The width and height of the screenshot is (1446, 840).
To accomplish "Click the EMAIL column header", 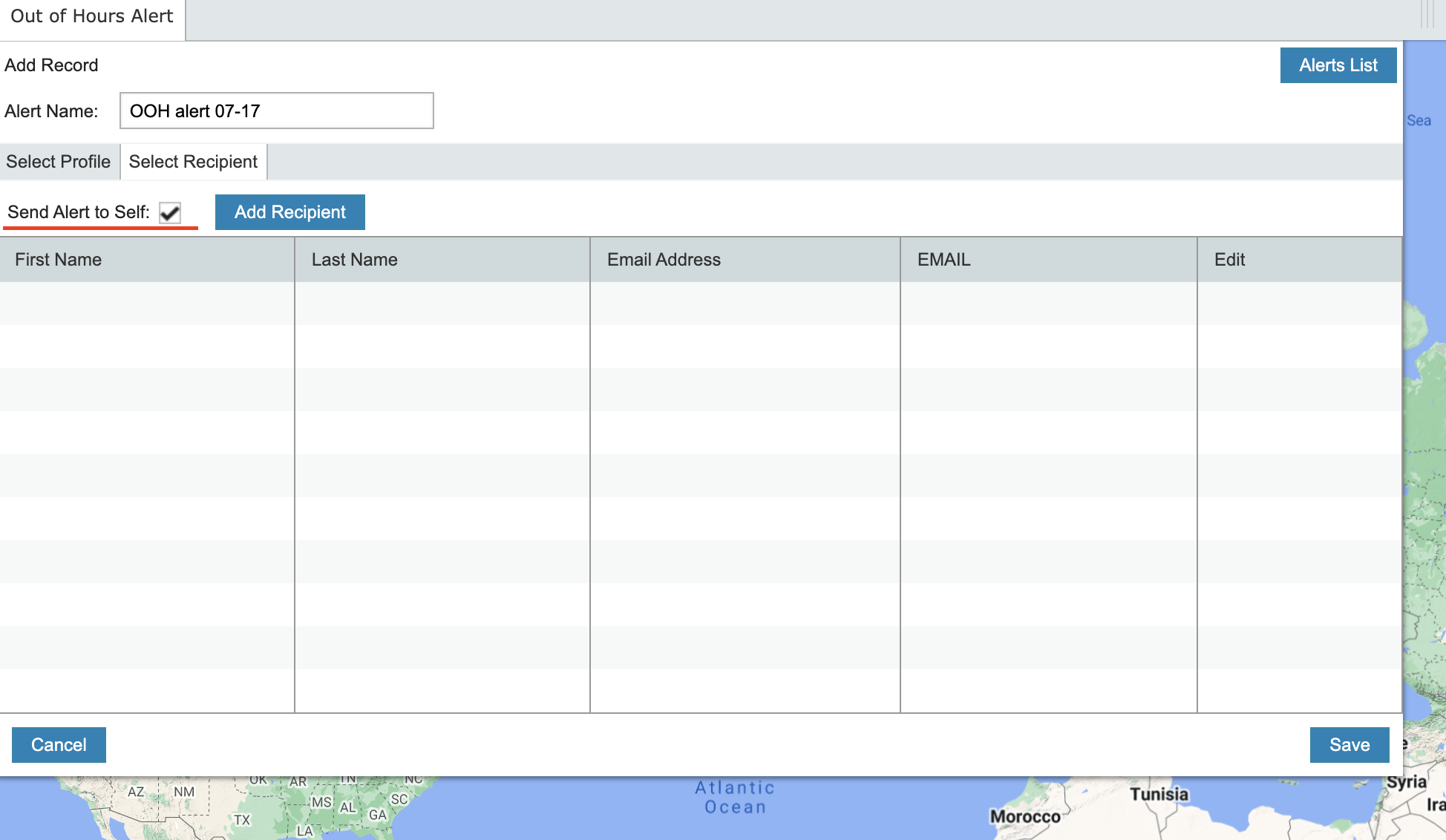I will (x=943, y=260).
